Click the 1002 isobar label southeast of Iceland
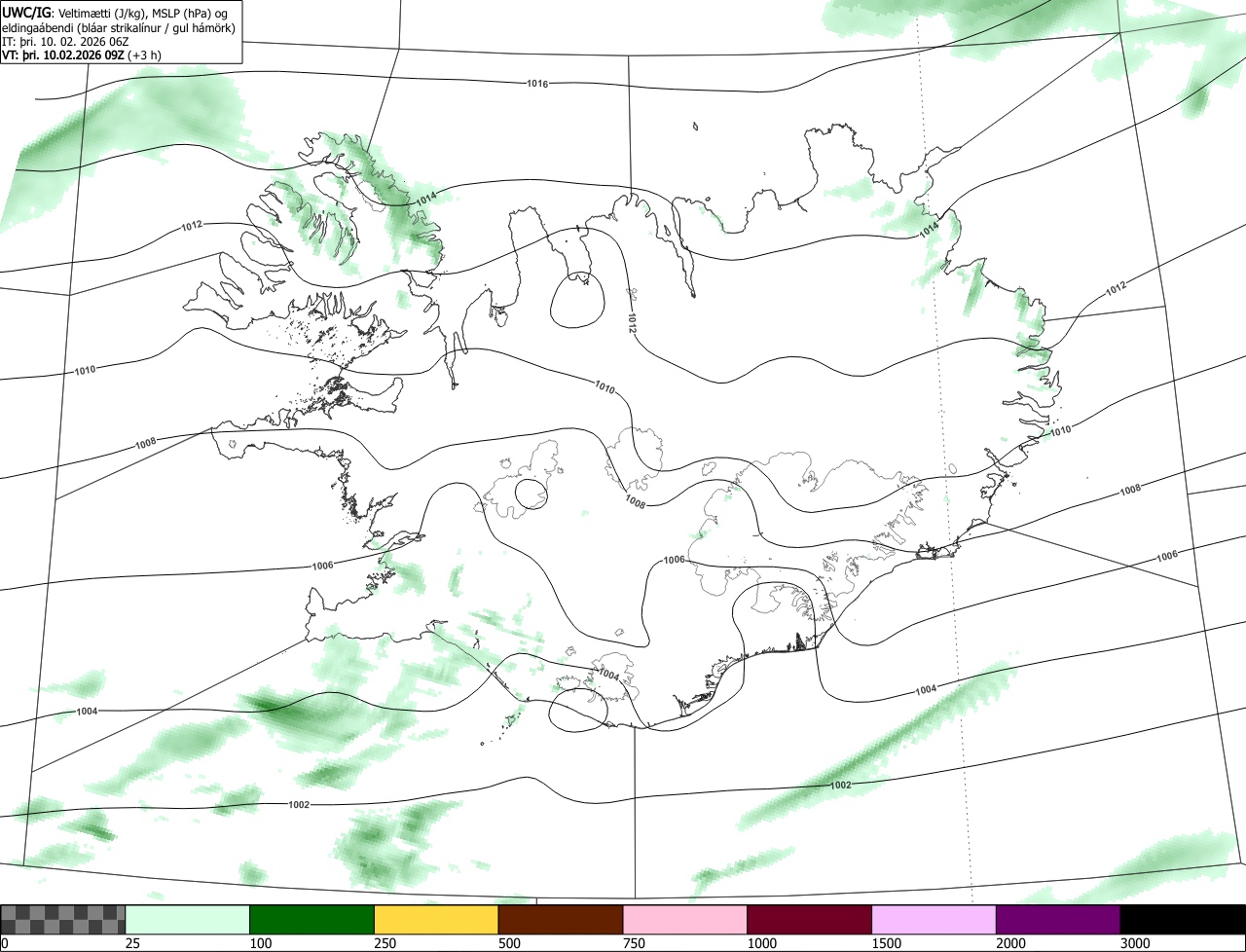1246x952 pixels. [841, 785]
